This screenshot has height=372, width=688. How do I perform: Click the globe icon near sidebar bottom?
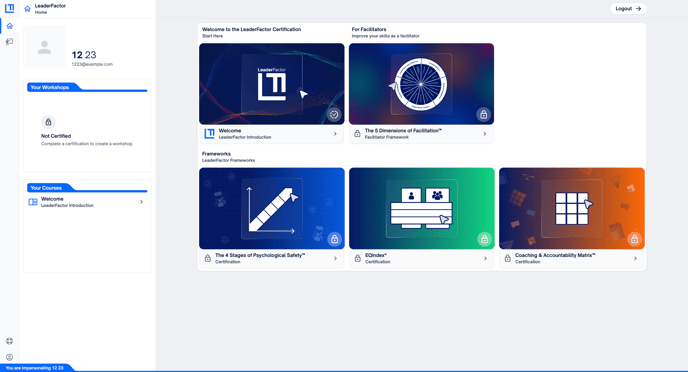[10, 341]
